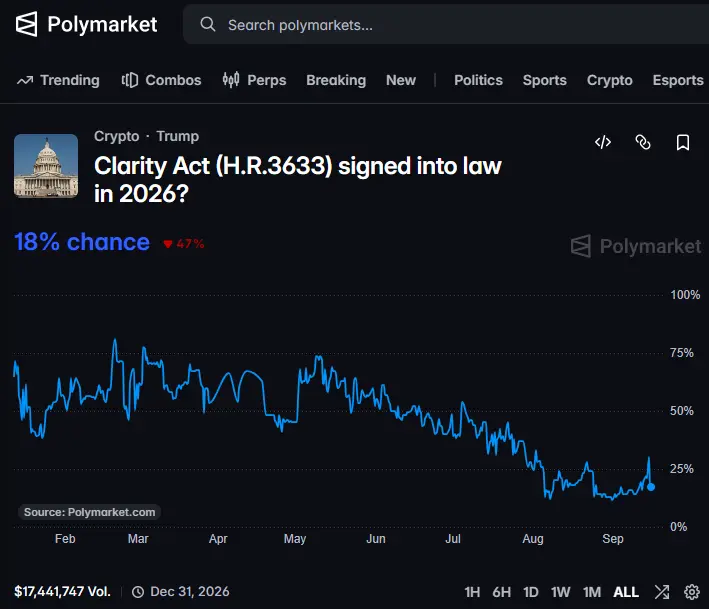Viewport: 709px width, 609px height.
Task: Click the Mar axis label
Action: pyautogui.click(x=138, y=539)
